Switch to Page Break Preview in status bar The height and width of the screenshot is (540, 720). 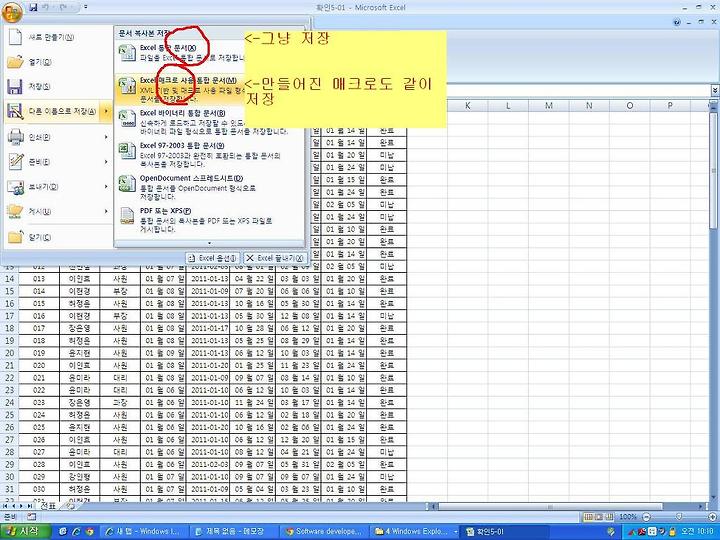[610, 517]
